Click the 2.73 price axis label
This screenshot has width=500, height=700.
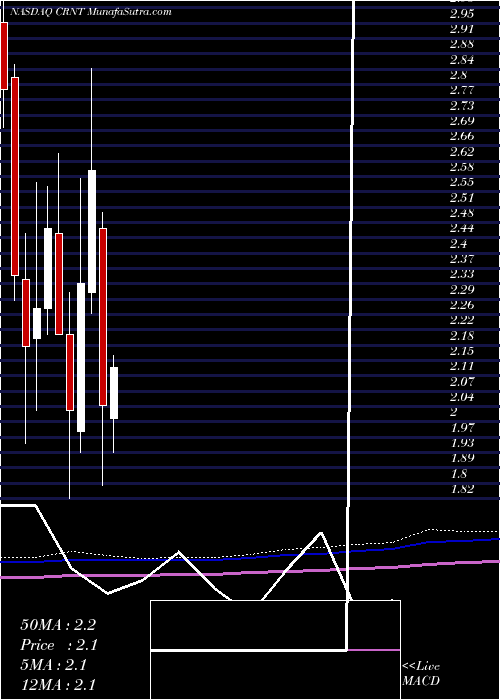tap(462, 105)
